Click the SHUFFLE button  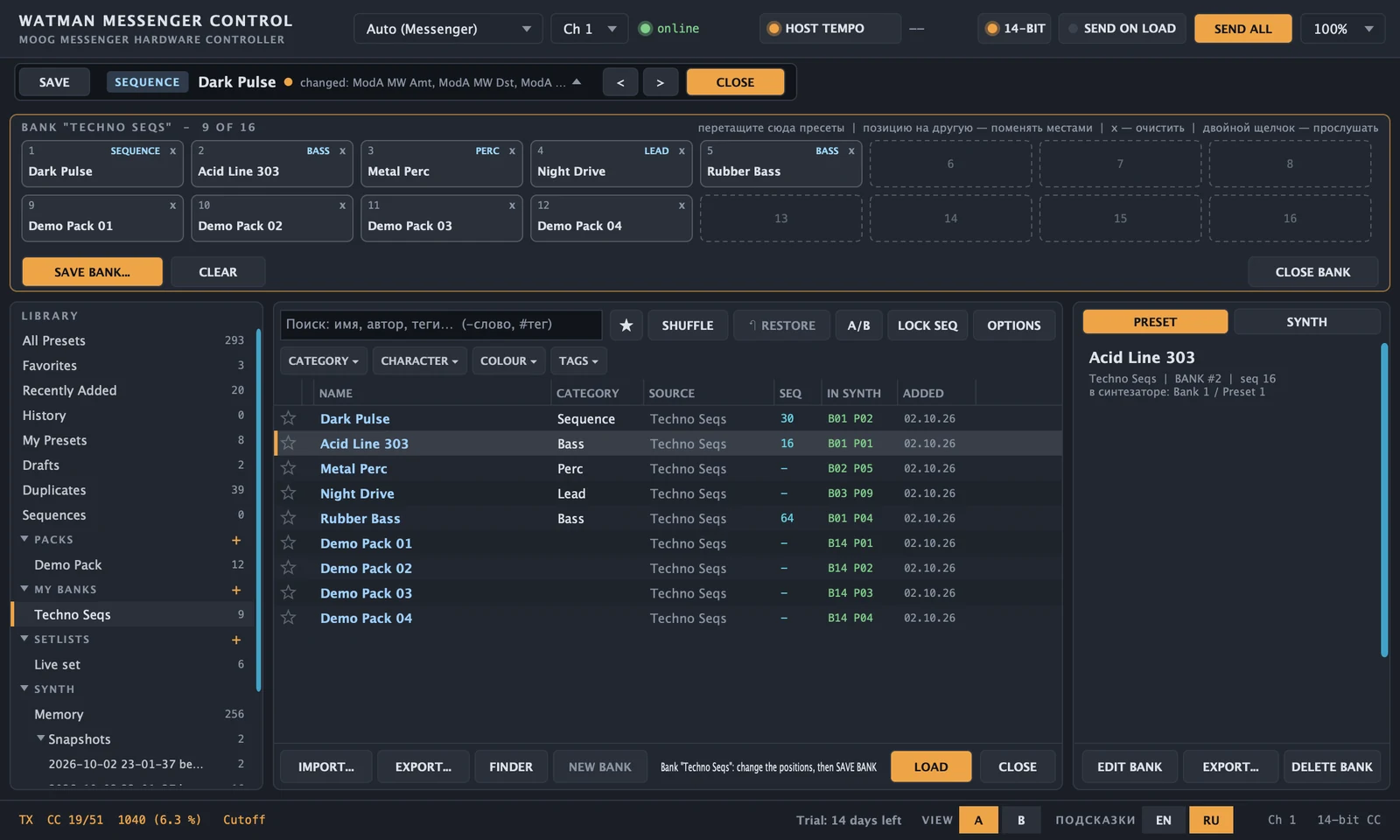(688, 325)
